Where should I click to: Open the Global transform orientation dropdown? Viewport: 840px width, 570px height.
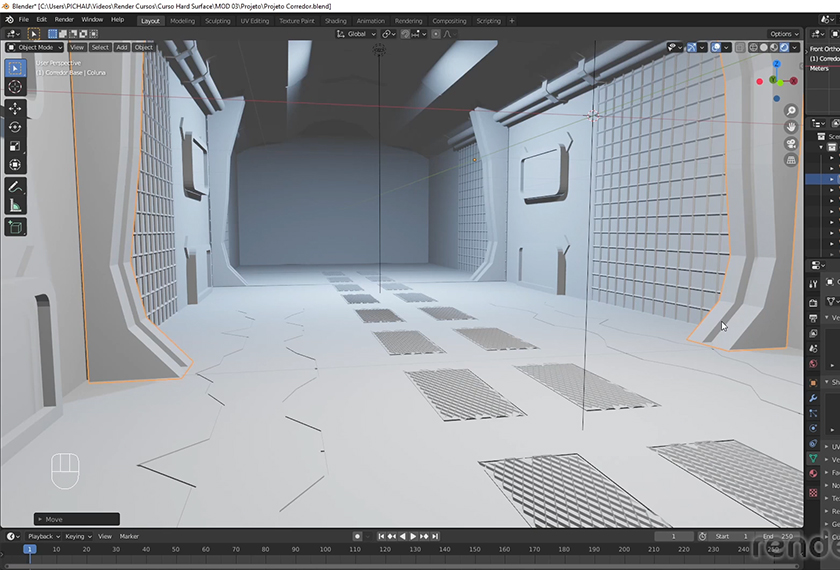356,34
